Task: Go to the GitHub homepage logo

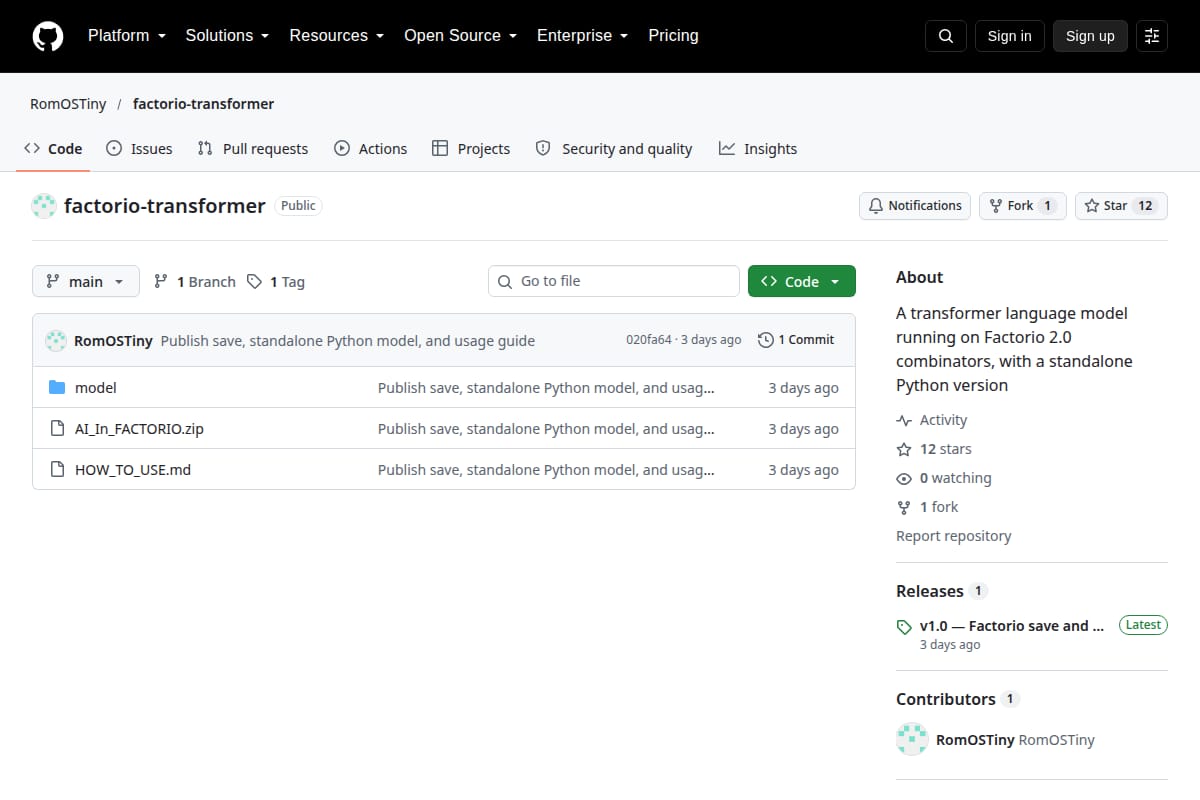Action: tap(48, 36)
